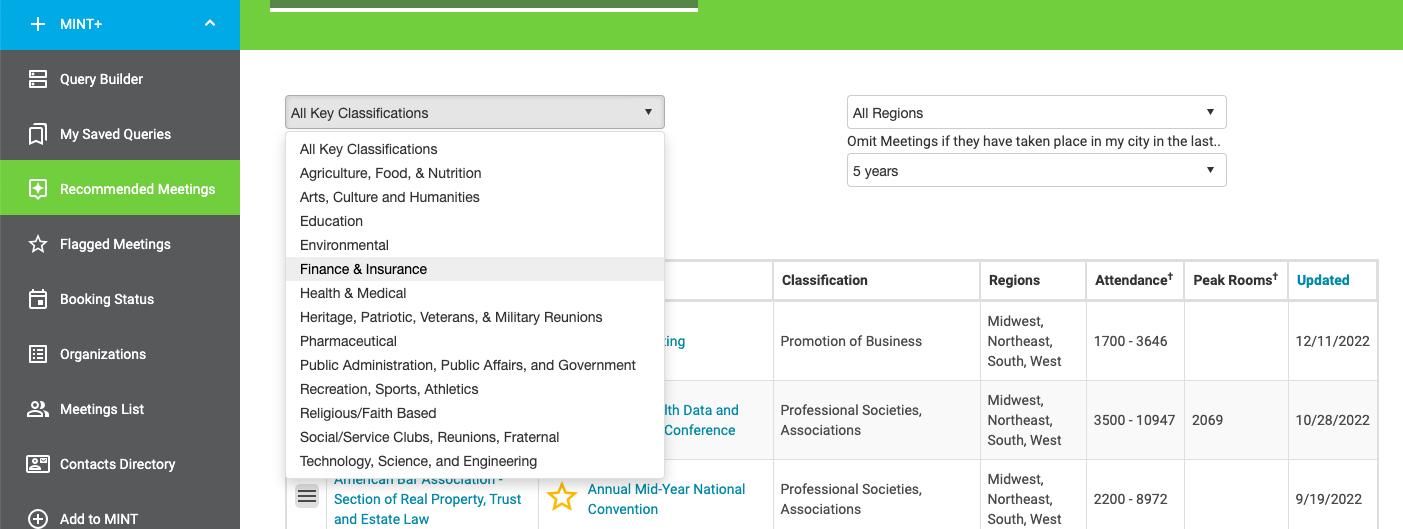This screenshot has width=1403, height=529.
Task: Open the row menu hamburger icon
Action: point(307,496)
